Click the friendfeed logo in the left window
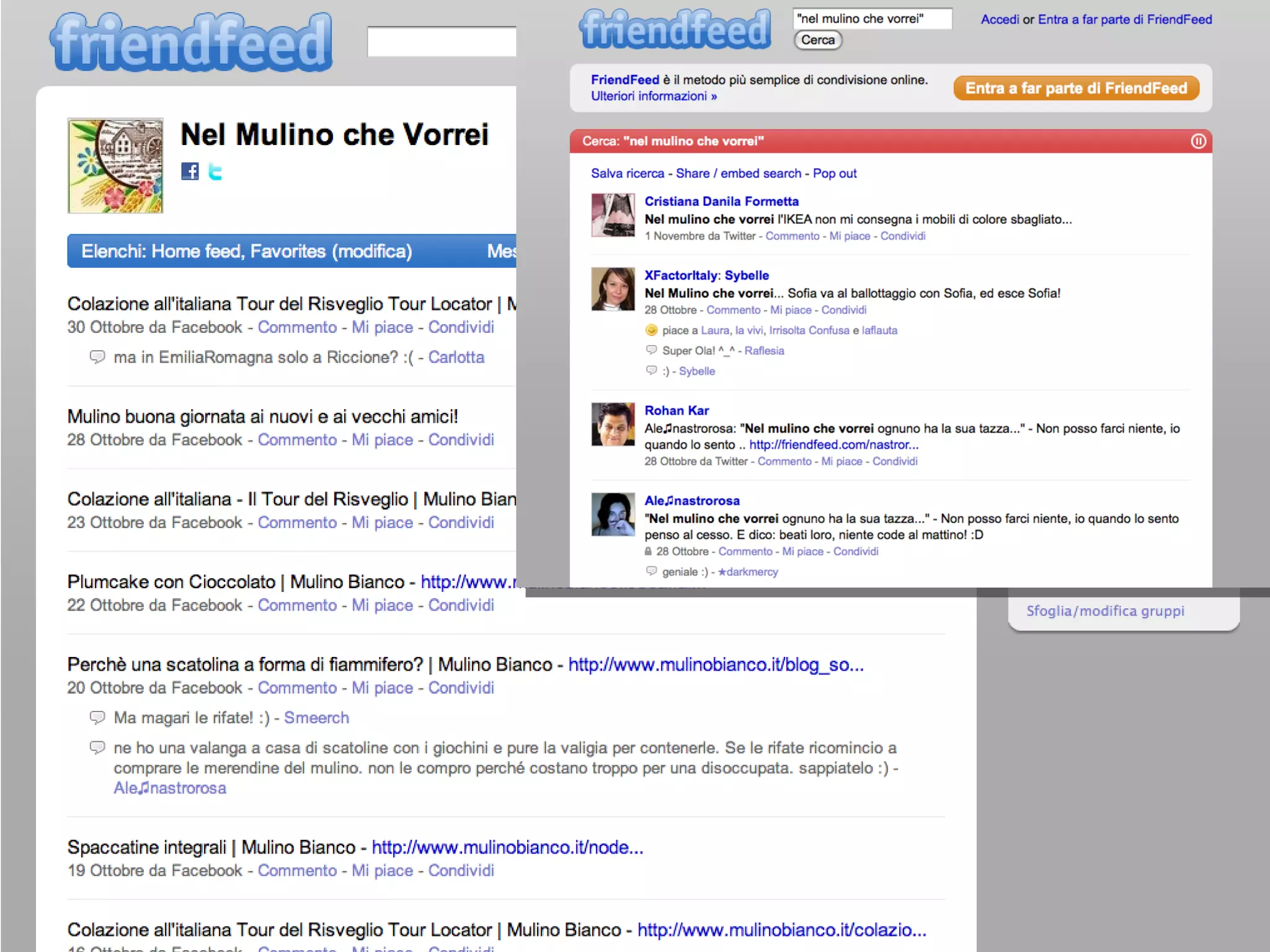 click(x=191, y=42)
